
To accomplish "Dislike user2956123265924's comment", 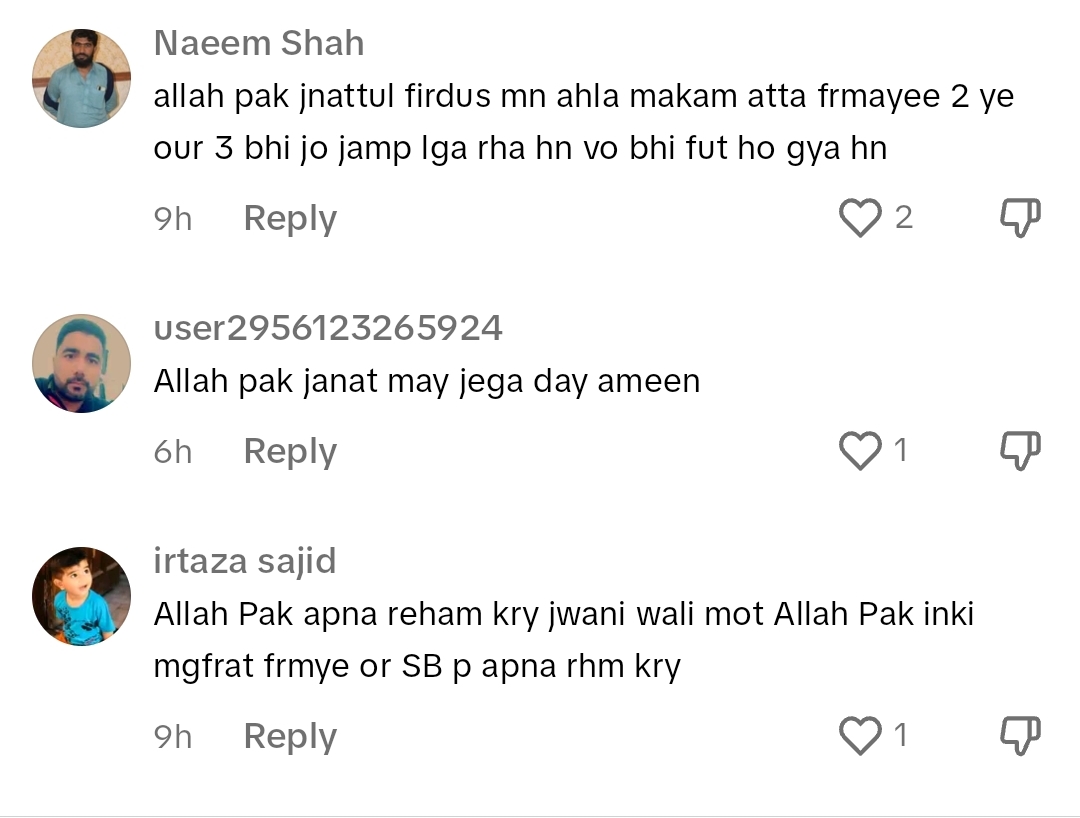I will 1020,451.
